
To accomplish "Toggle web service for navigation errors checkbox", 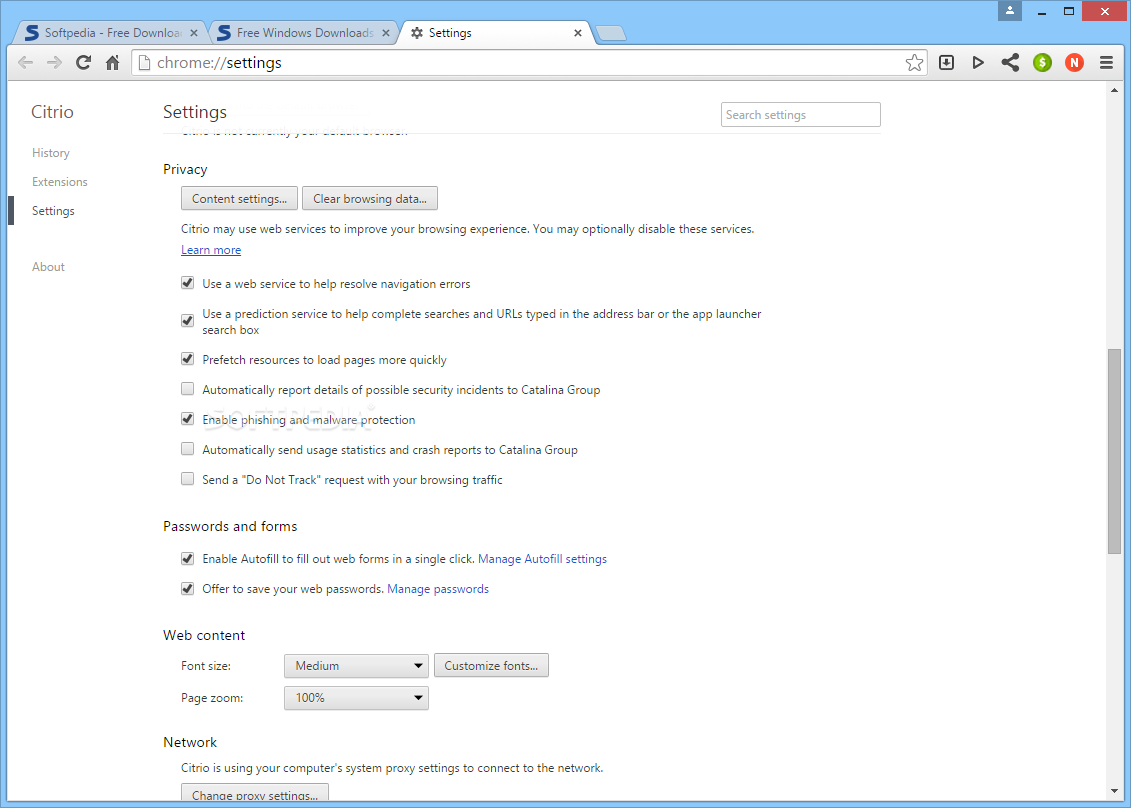I will (188, 283).
